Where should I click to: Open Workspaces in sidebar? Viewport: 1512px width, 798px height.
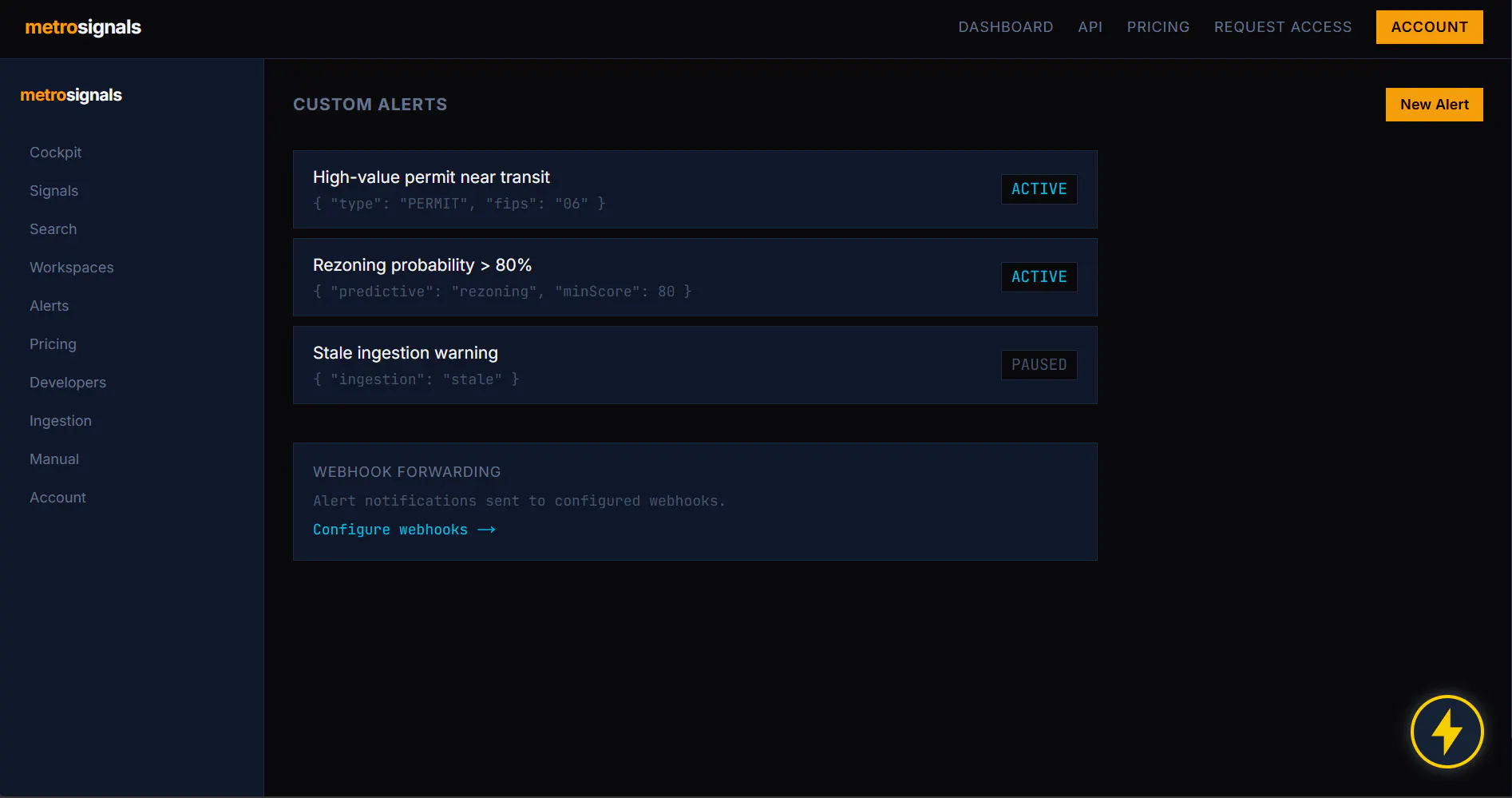pyautogui.click(x=72, y=268)
